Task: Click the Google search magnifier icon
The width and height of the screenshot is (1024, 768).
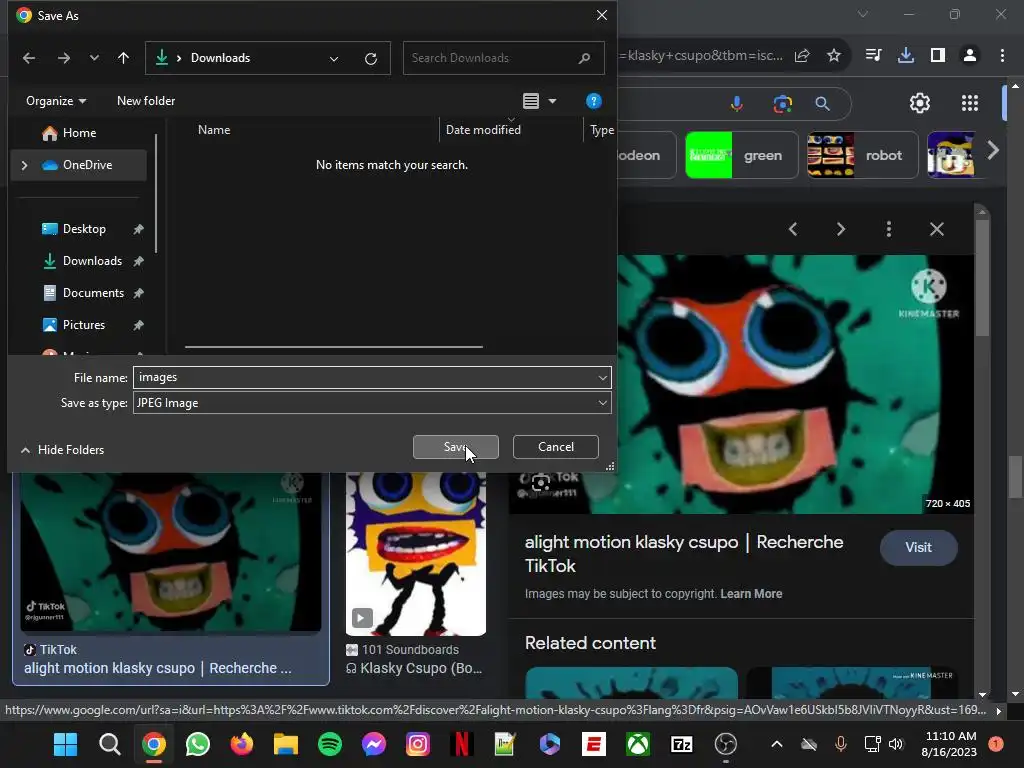Action: (x=822, y=103)
